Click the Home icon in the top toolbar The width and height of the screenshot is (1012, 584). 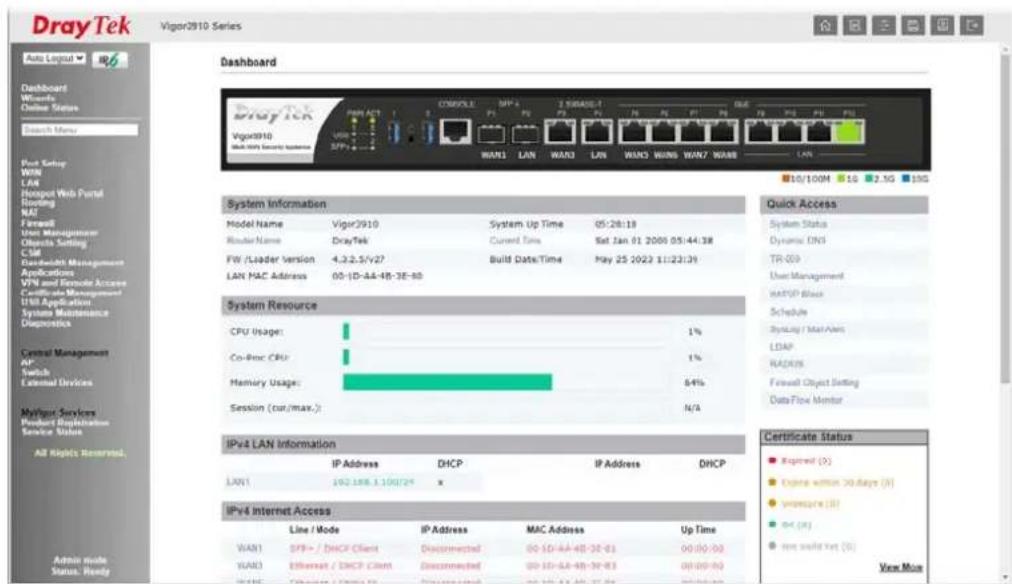click(x=825, y=25)
